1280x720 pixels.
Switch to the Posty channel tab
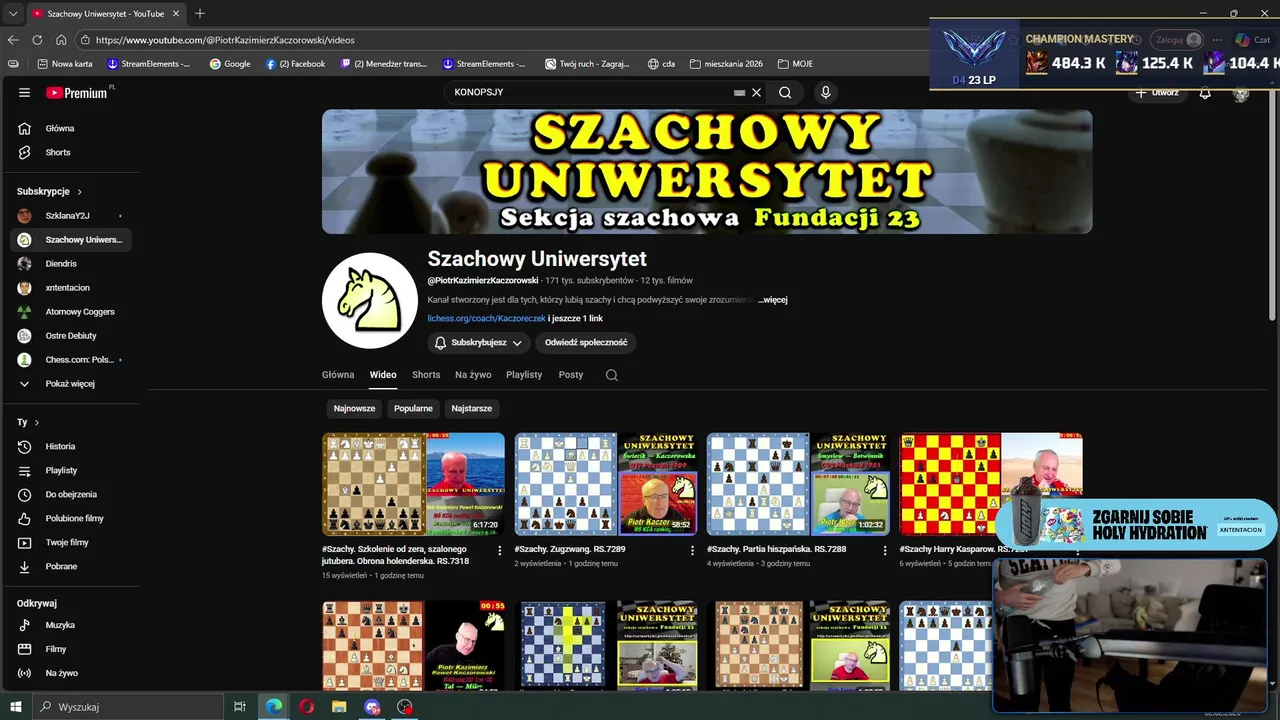571,375
